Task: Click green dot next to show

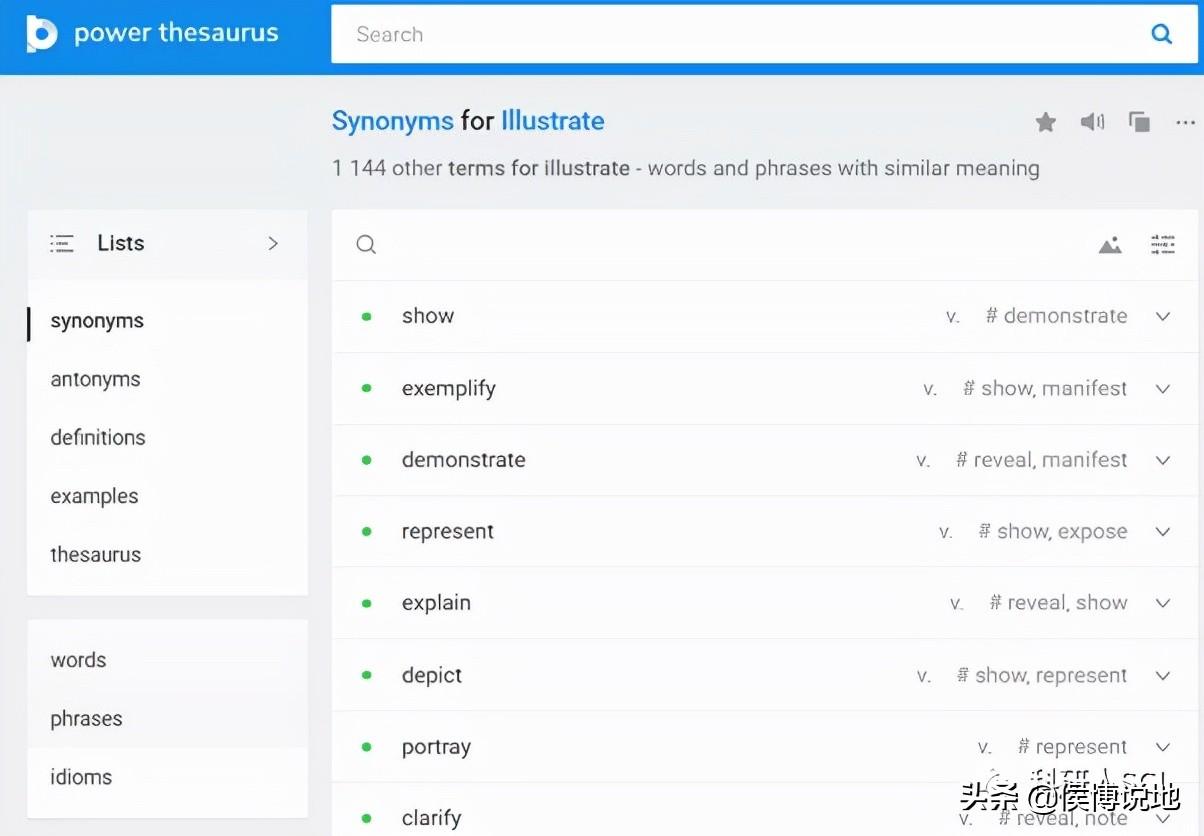Action: [x=366, y=316]
